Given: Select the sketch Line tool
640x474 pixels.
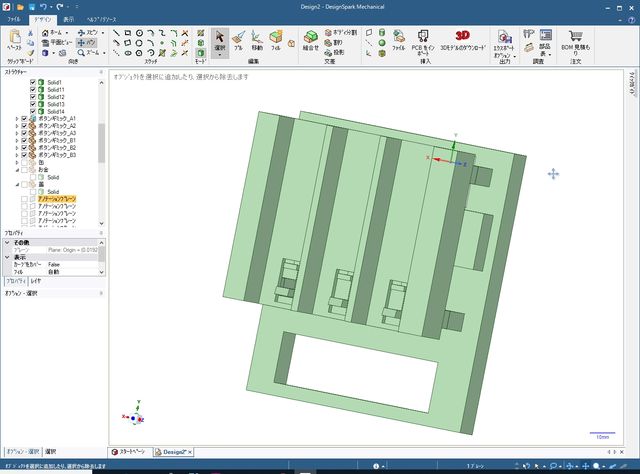Looking at the screenshot, I should coord(116,33).
